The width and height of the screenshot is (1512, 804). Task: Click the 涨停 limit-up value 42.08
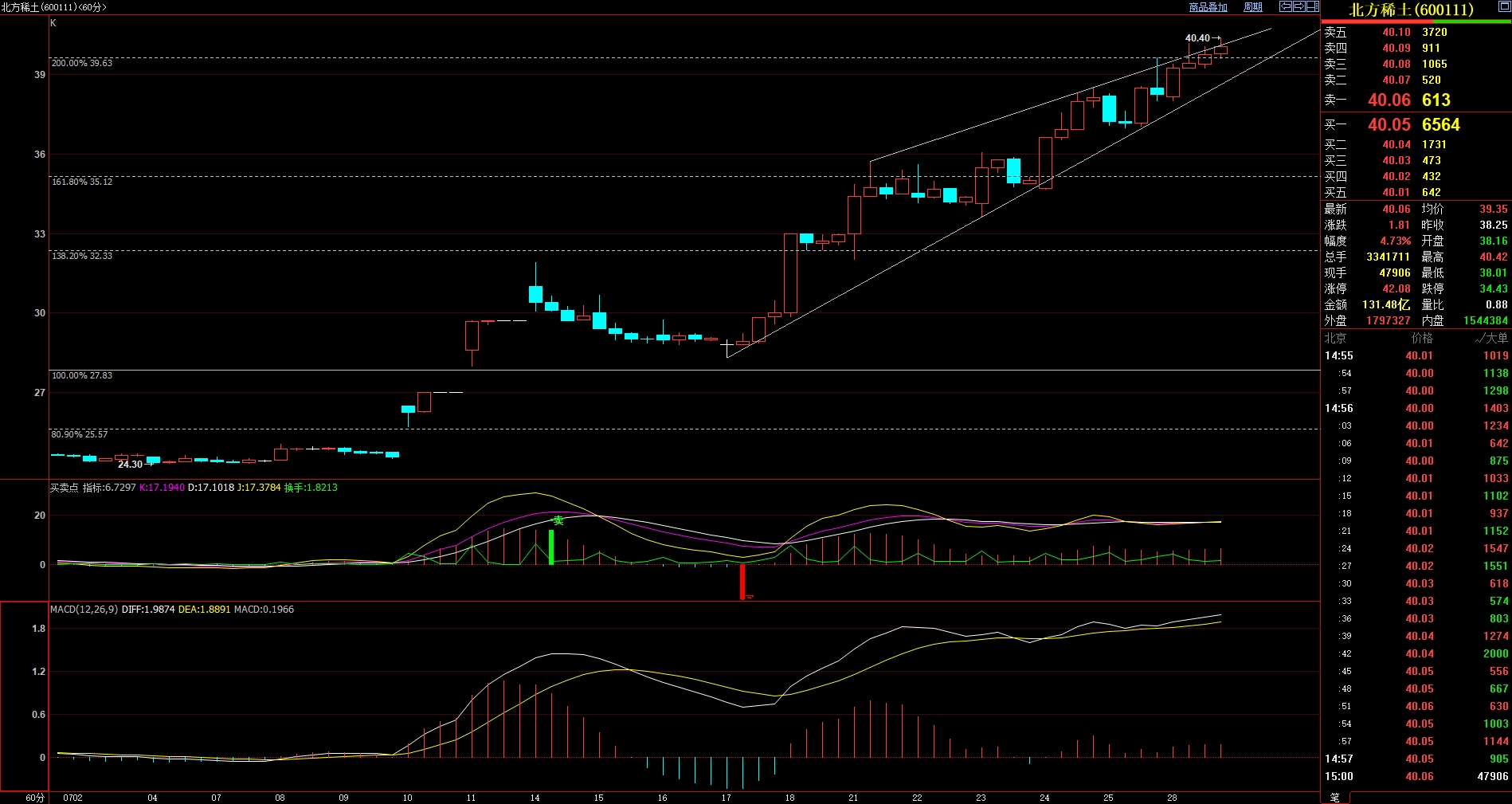coord(1396,288)
